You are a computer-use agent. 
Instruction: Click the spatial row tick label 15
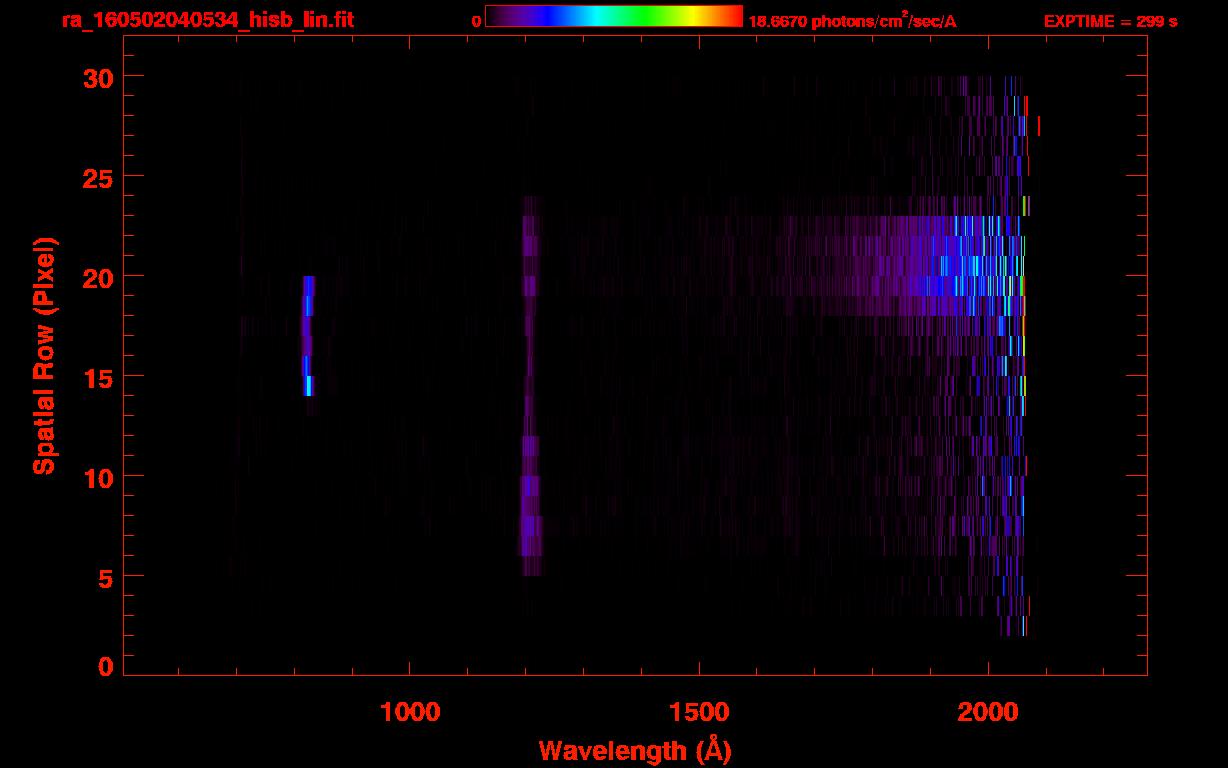tap(97, 377)
